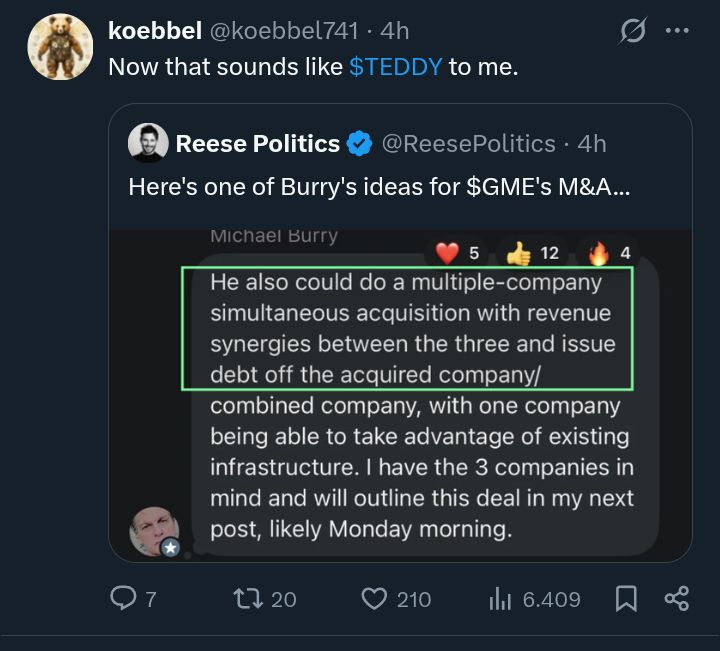Viewport: 720px width, 651px height.
Task: Click the blue verified badge
Action: click(x=360, y=144)
